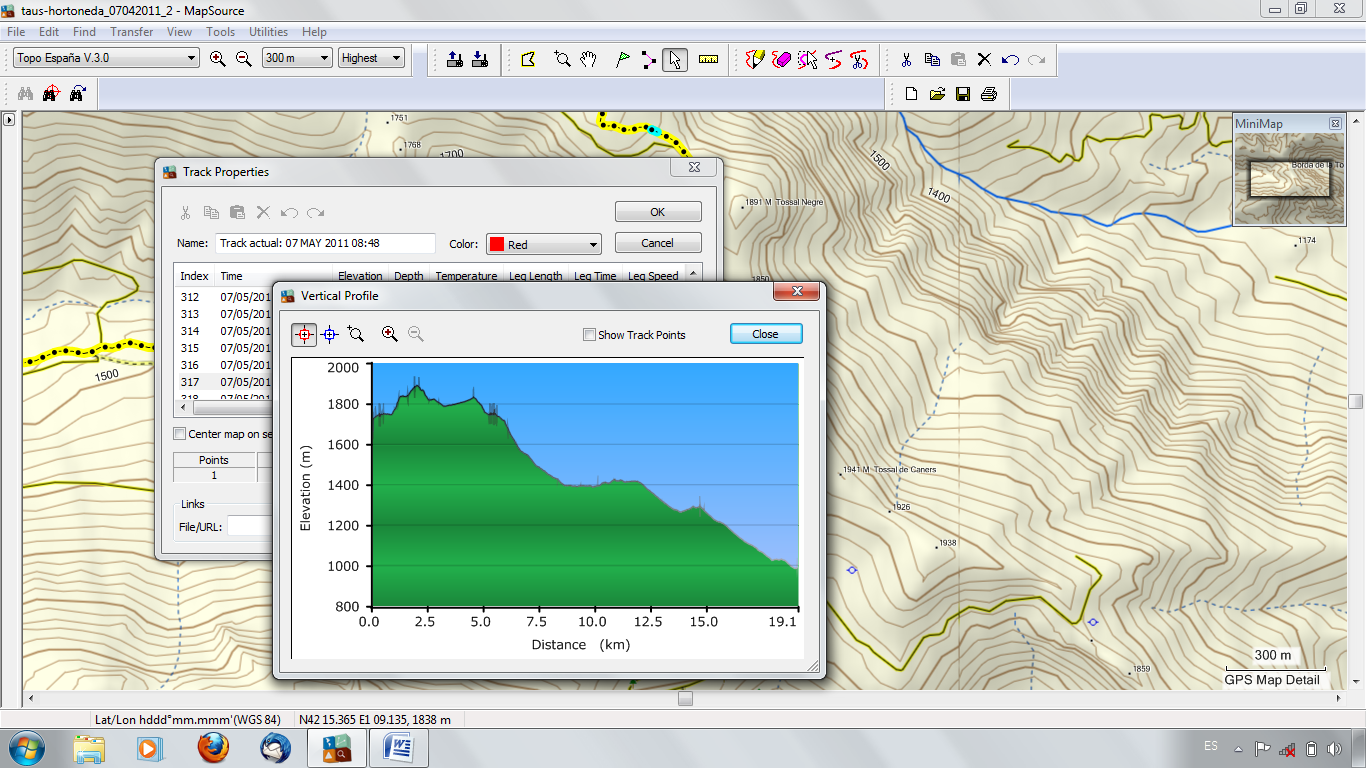Image resolution: width=1366 pixels, height=768 pixels.
Task: Click Copy icon in main toolbar
Action: tap(932, 60)
